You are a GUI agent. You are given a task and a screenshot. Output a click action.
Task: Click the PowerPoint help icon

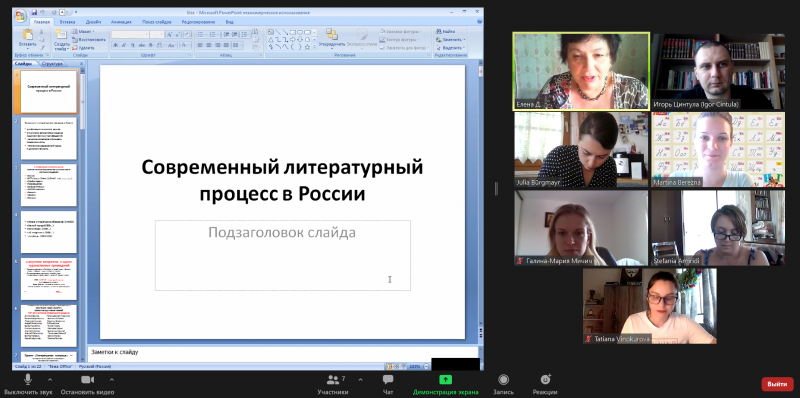click(x=480, y=22)
